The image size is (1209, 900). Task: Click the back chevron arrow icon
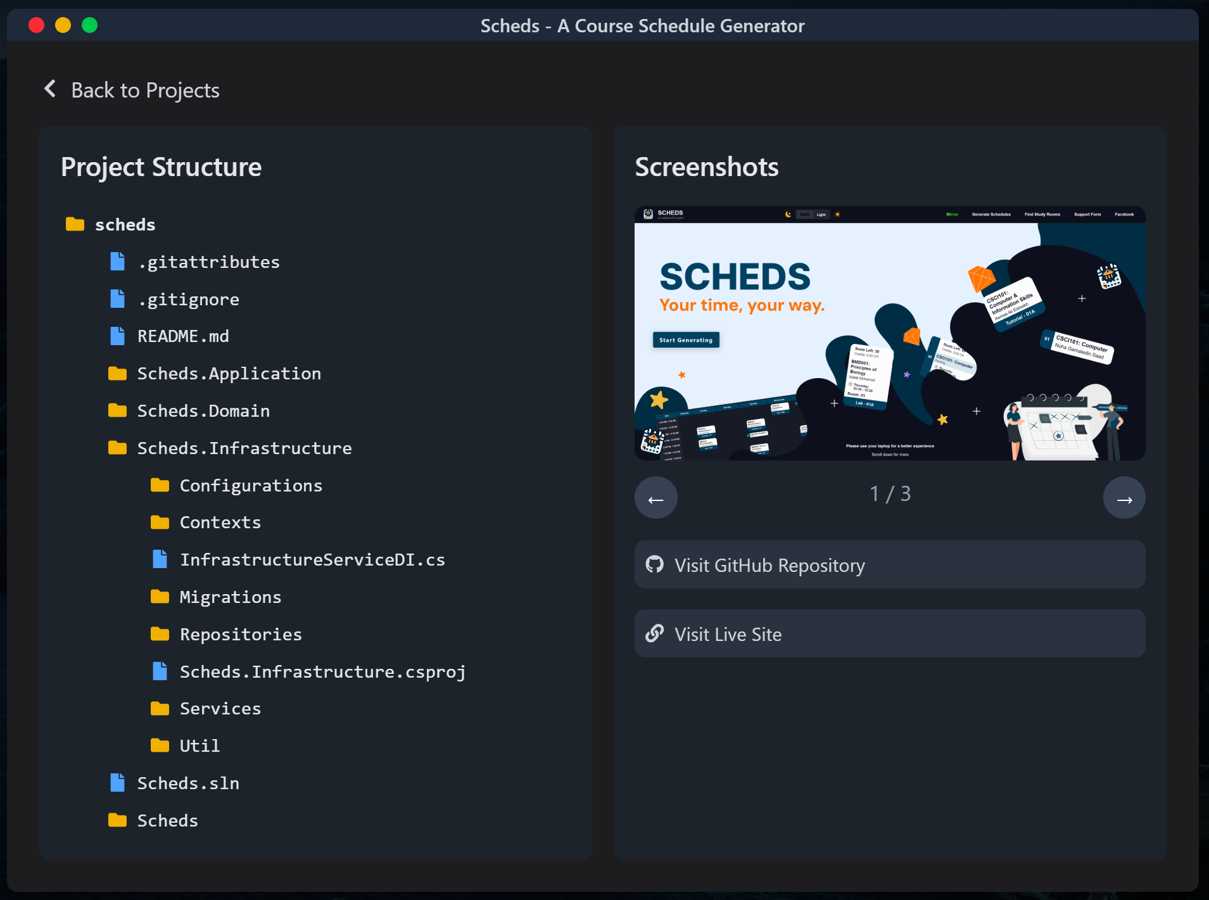pos(50,89)
